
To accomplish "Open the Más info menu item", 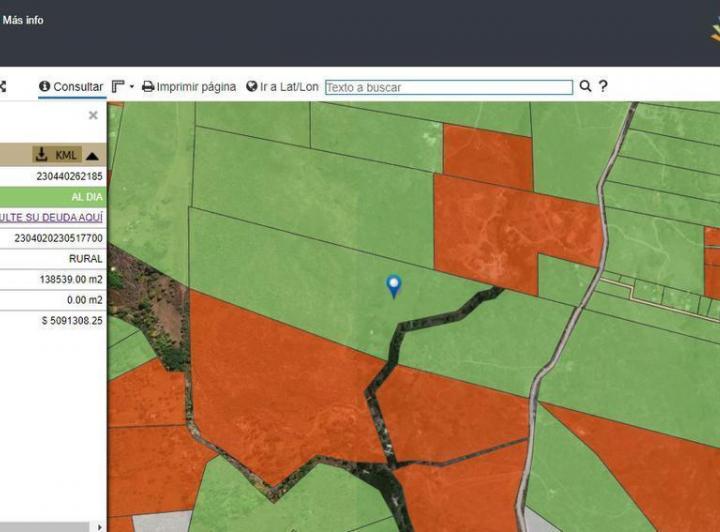I will 22,20.
